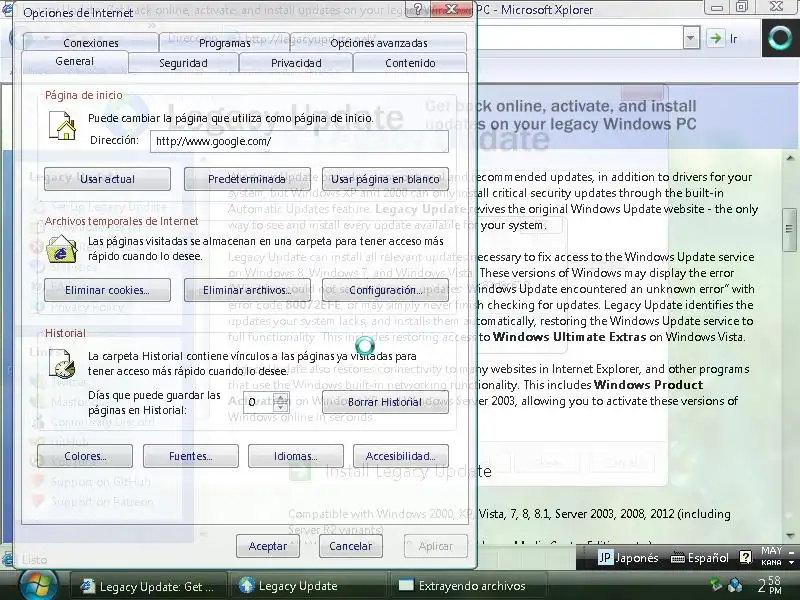The width and height of the screenshot is (800, 600).
Task: Click the home page house icon
Action: [62, 126]
